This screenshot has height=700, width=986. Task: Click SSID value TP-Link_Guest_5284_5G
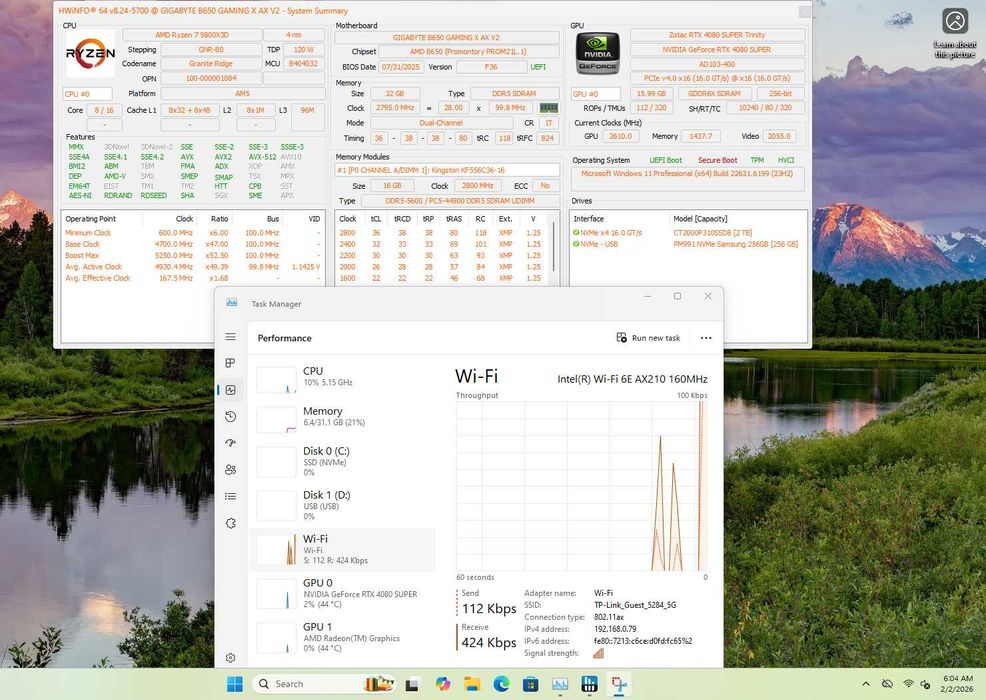tap(635, 605)
